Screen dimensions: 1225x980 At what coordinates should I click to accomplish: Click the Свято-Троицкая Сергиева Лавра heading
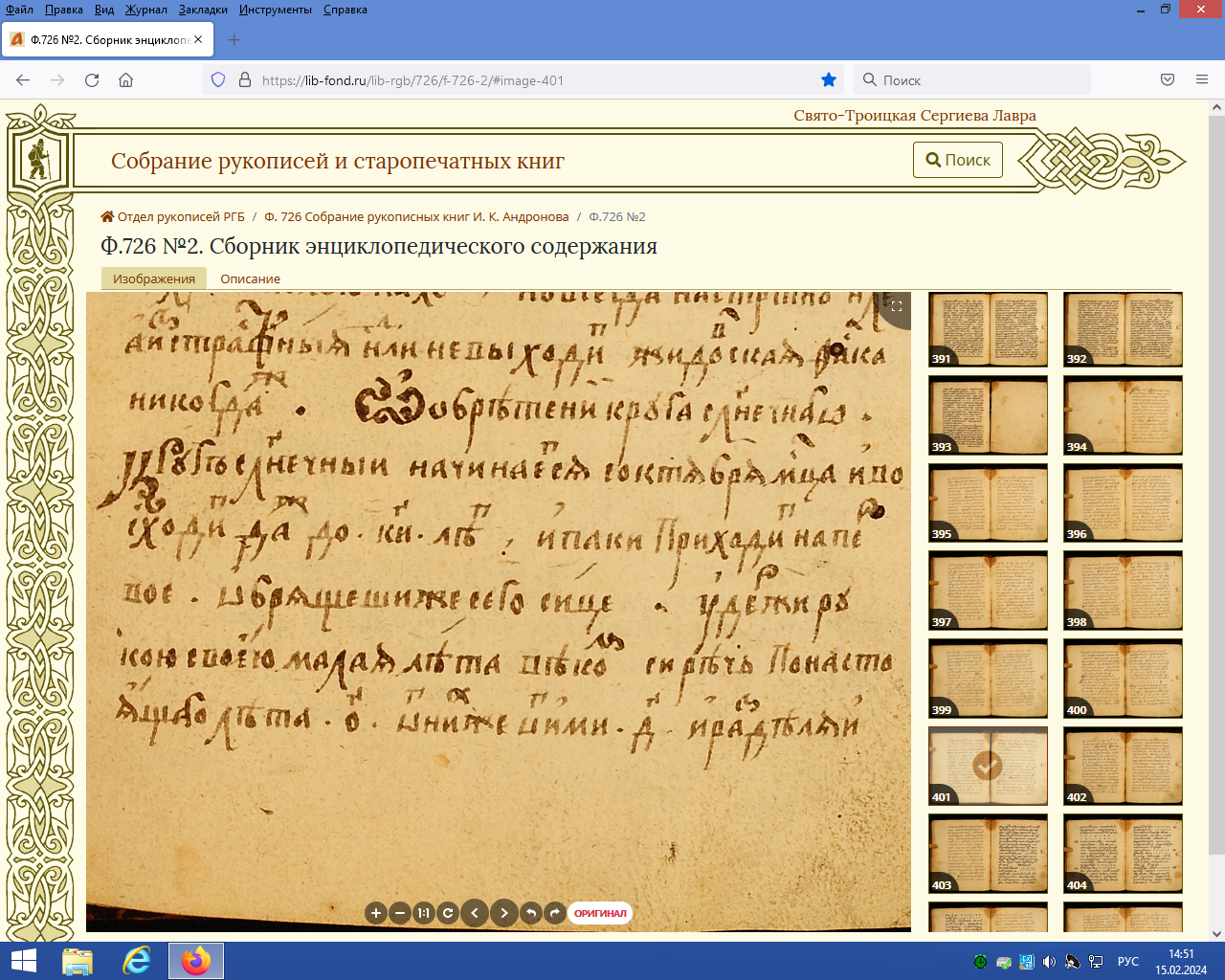click(x=915, y=116)
